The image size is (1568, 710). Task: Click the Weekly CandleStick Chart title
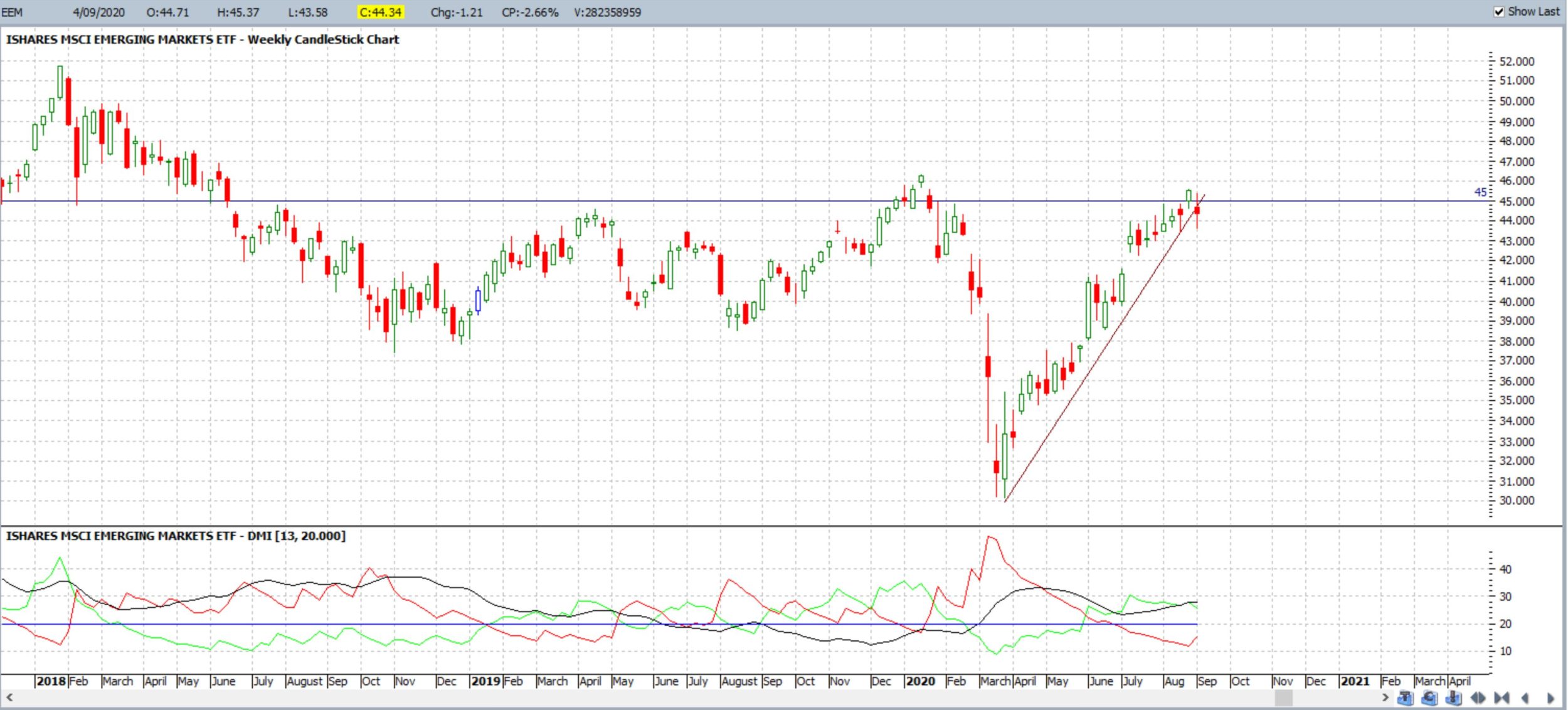pyautogui.click(x=323, y=40)
